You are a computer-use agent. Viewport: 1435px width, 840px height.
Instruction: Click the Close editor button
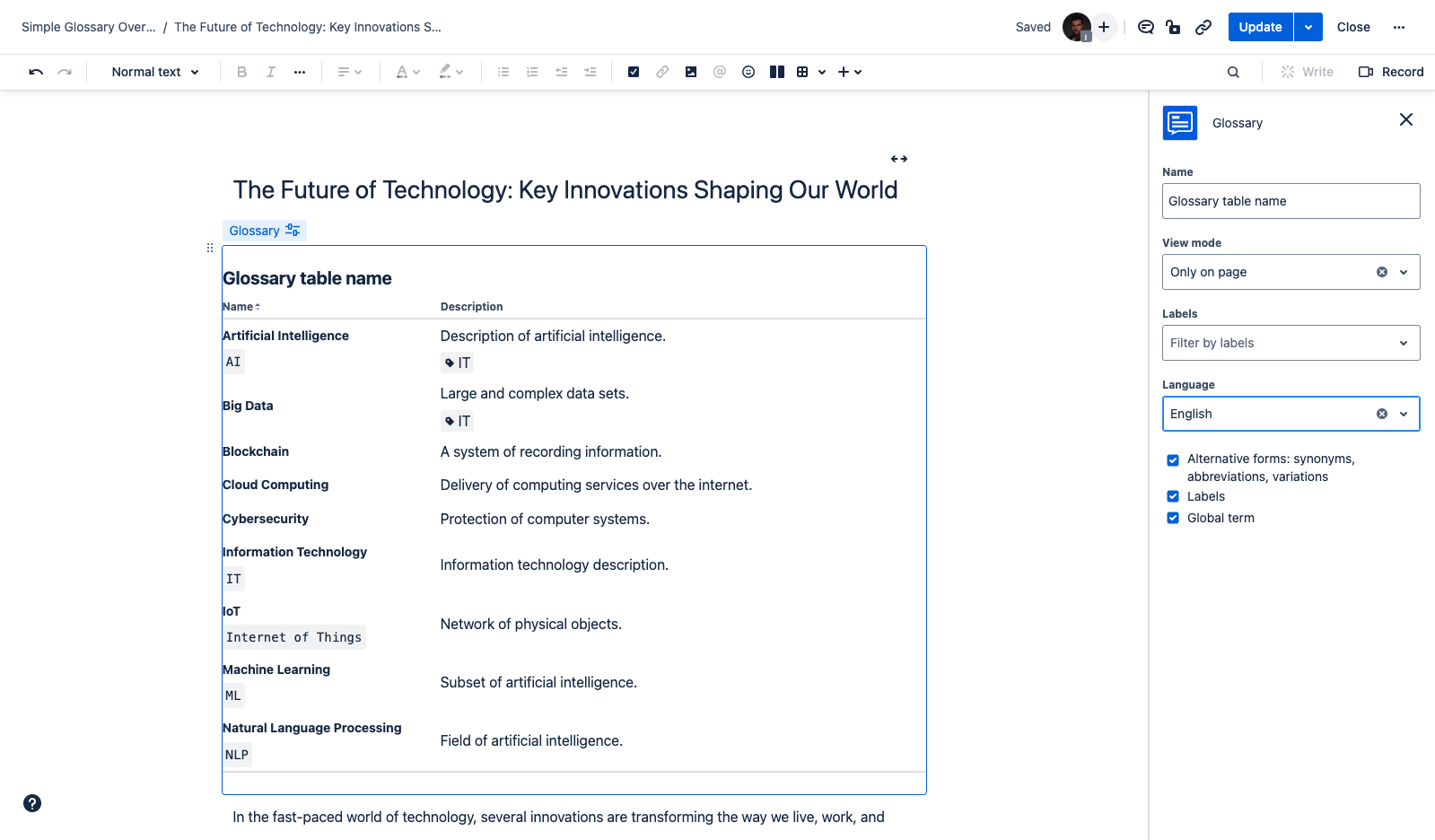pos(1352,27)
